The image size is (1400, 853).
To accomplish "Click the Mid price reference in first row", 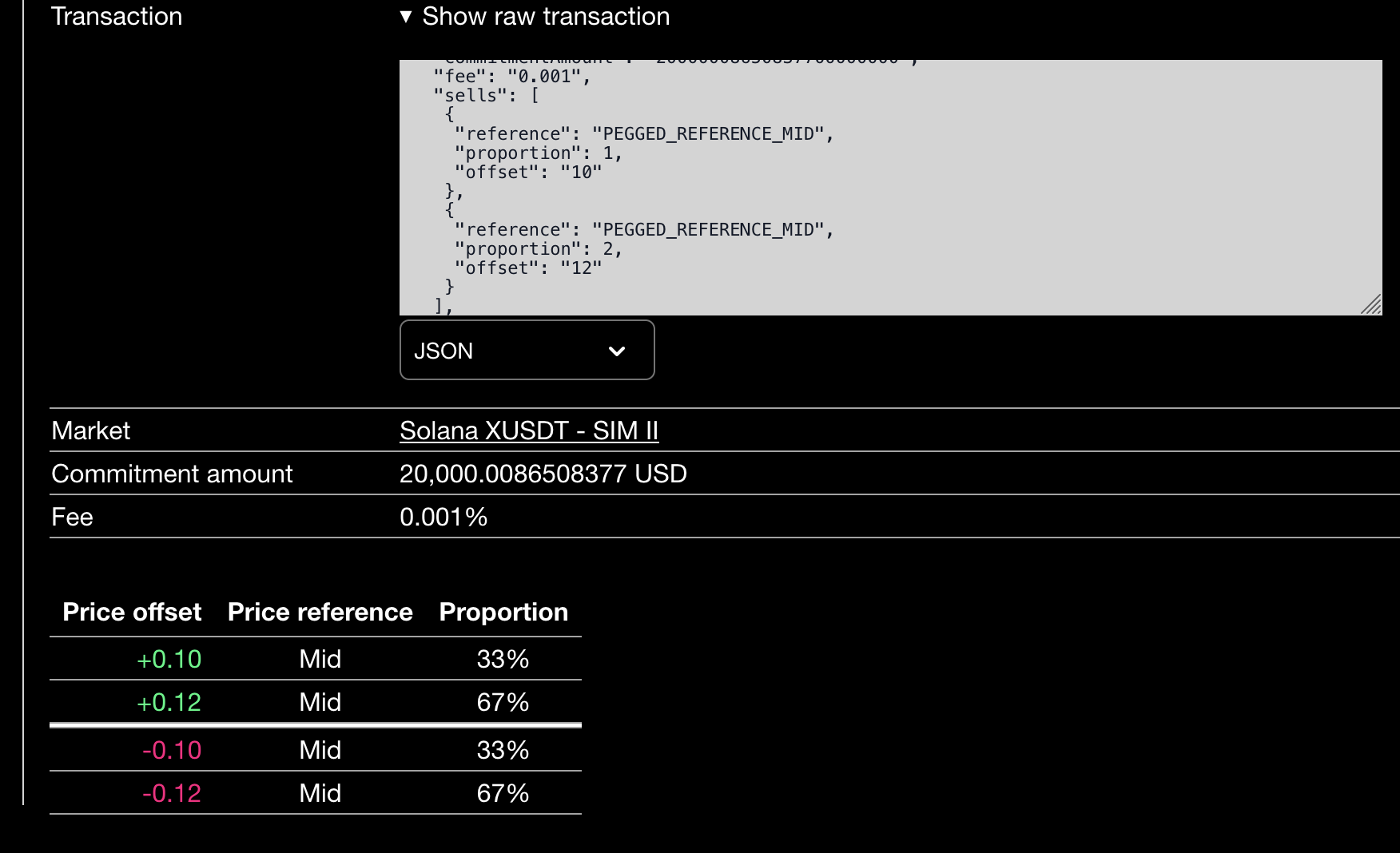I will click(320, 658).
